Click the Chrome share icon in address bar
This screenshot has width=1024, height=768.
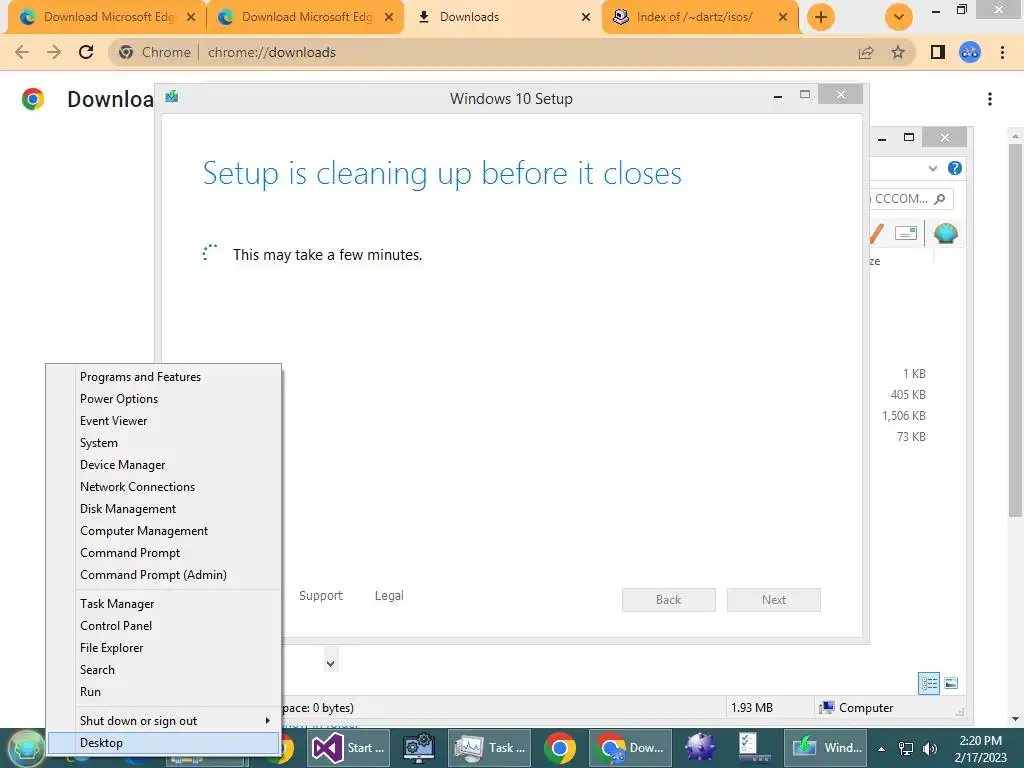866,52
